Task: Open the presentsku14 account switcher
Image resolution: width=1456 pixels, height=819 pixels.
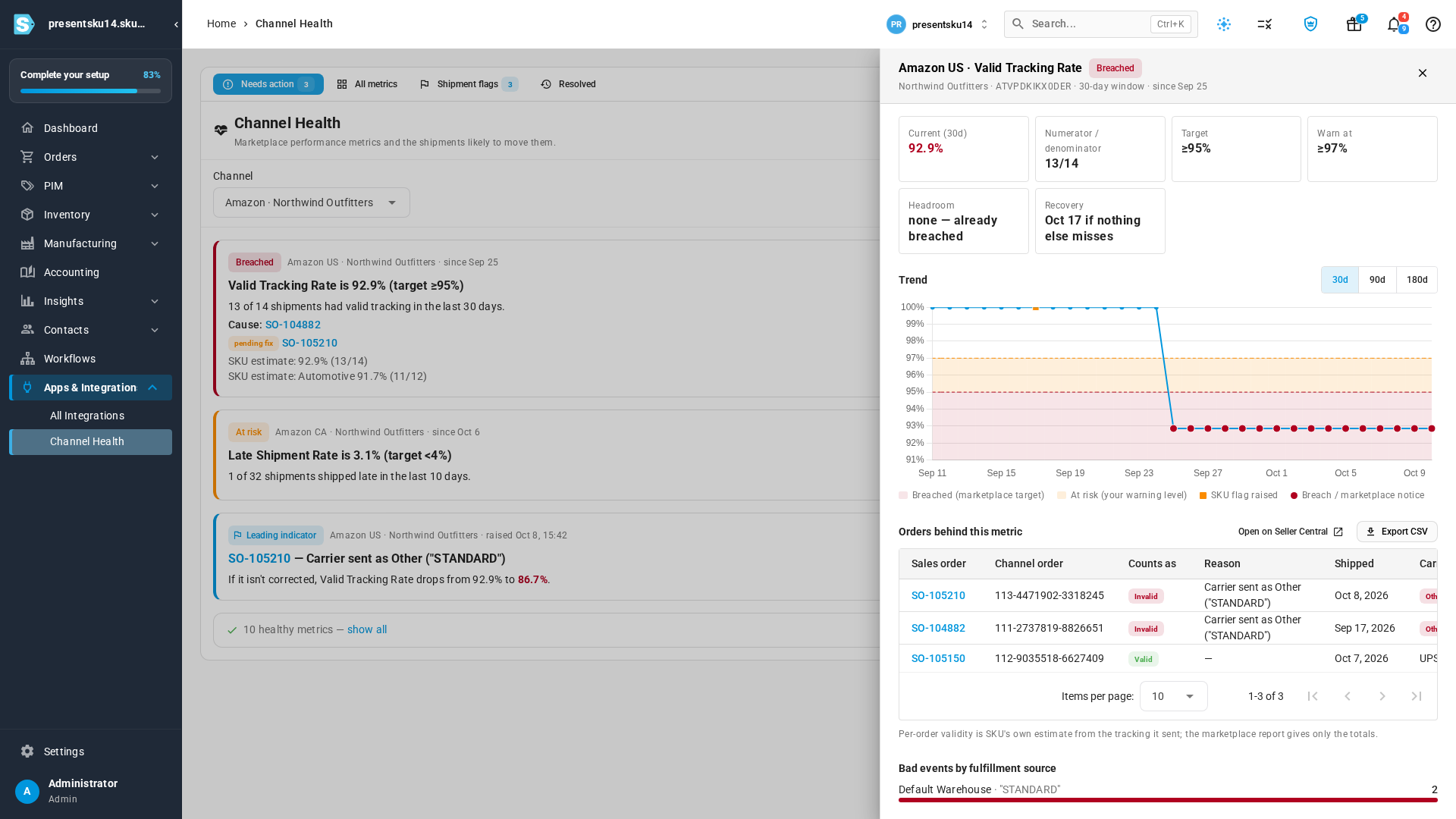Action: point(938,24)
